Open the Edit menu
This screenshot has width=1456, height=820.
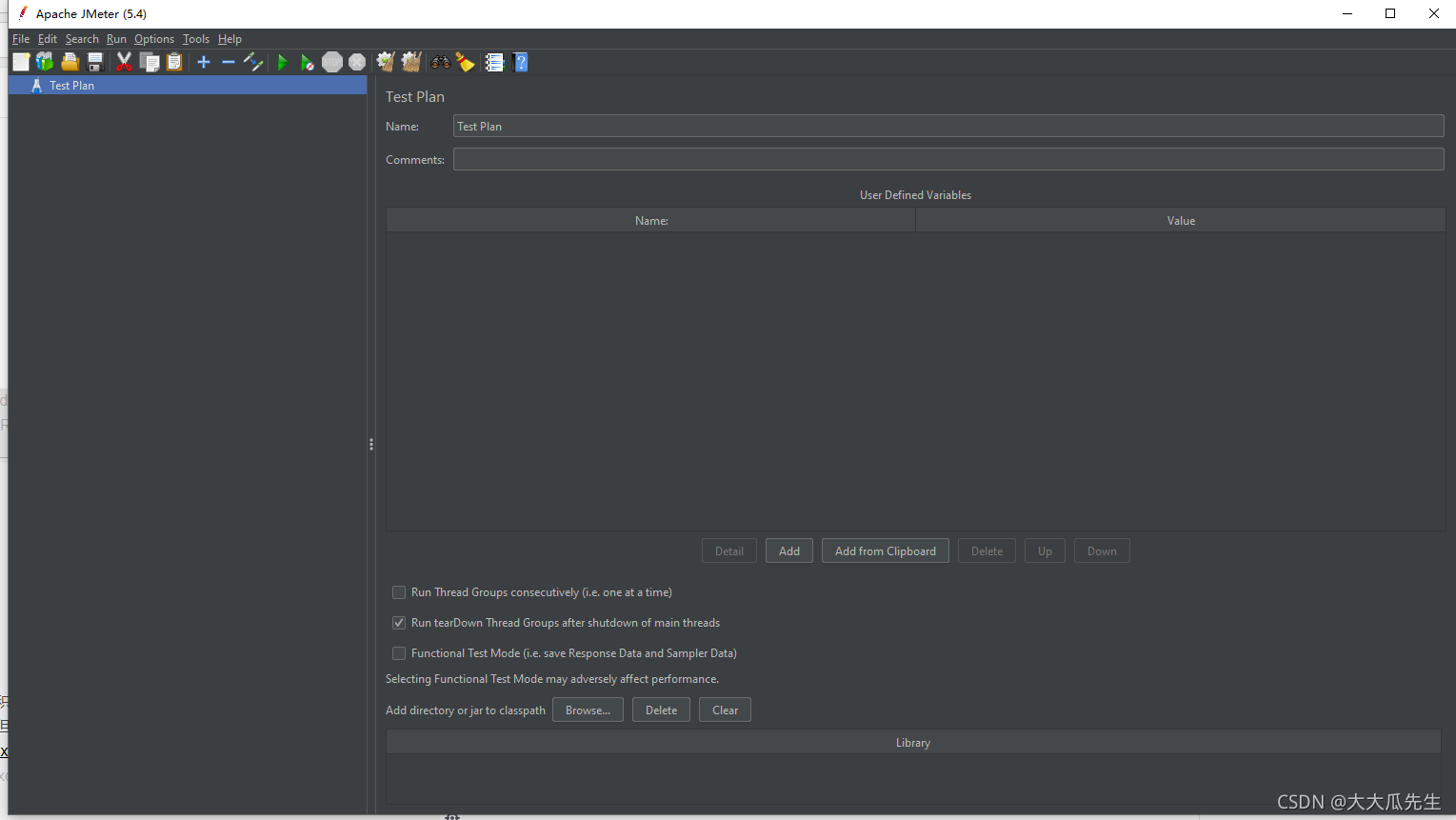pos(48,39)
